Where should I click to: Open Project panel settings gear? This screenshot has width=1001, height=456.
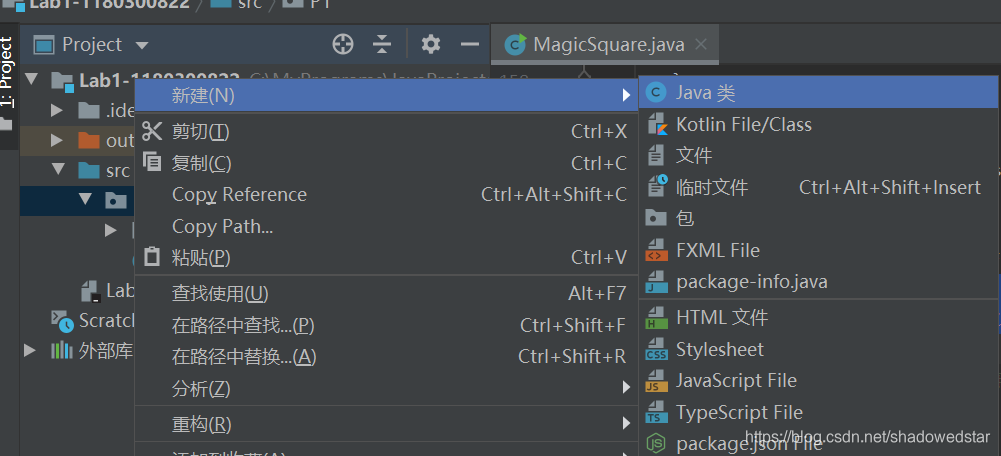[431, 44]
